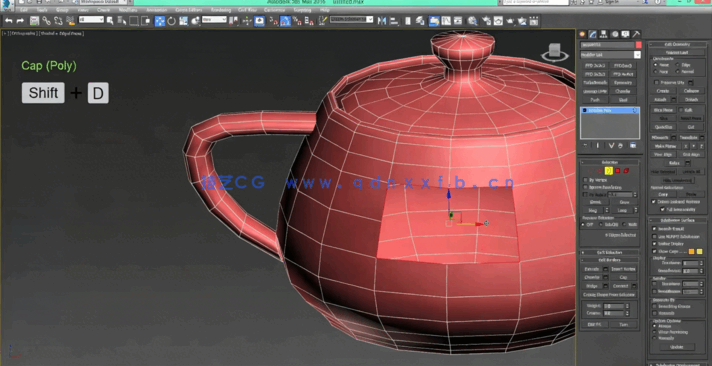Click the Create Shape From Selection button

pyautogui.click(x=609, y=295)
